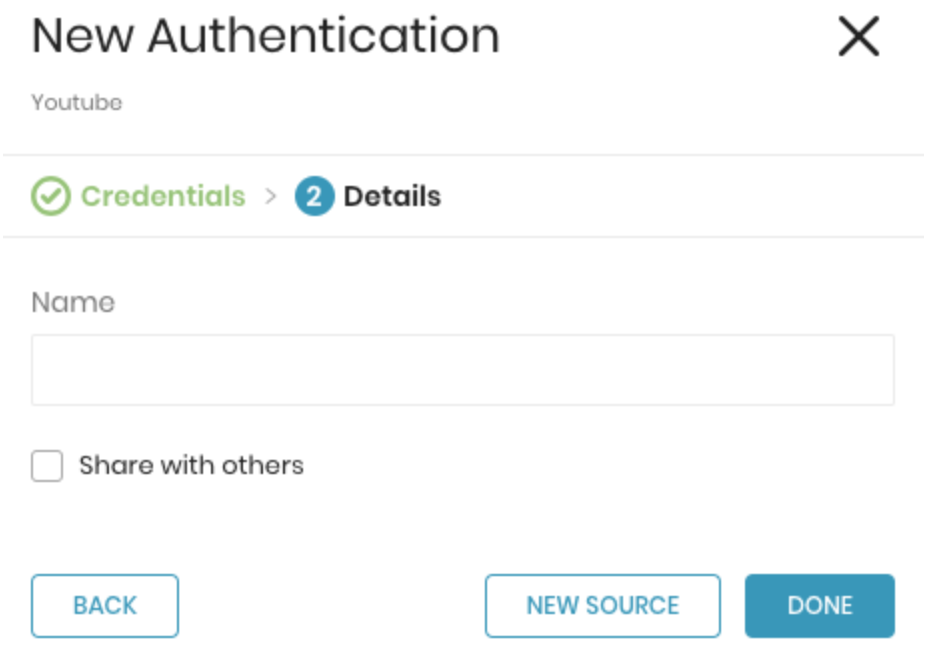Click the word "New" in the title
The height and width of the screenshot is (670, 938).
click(83, 37)
